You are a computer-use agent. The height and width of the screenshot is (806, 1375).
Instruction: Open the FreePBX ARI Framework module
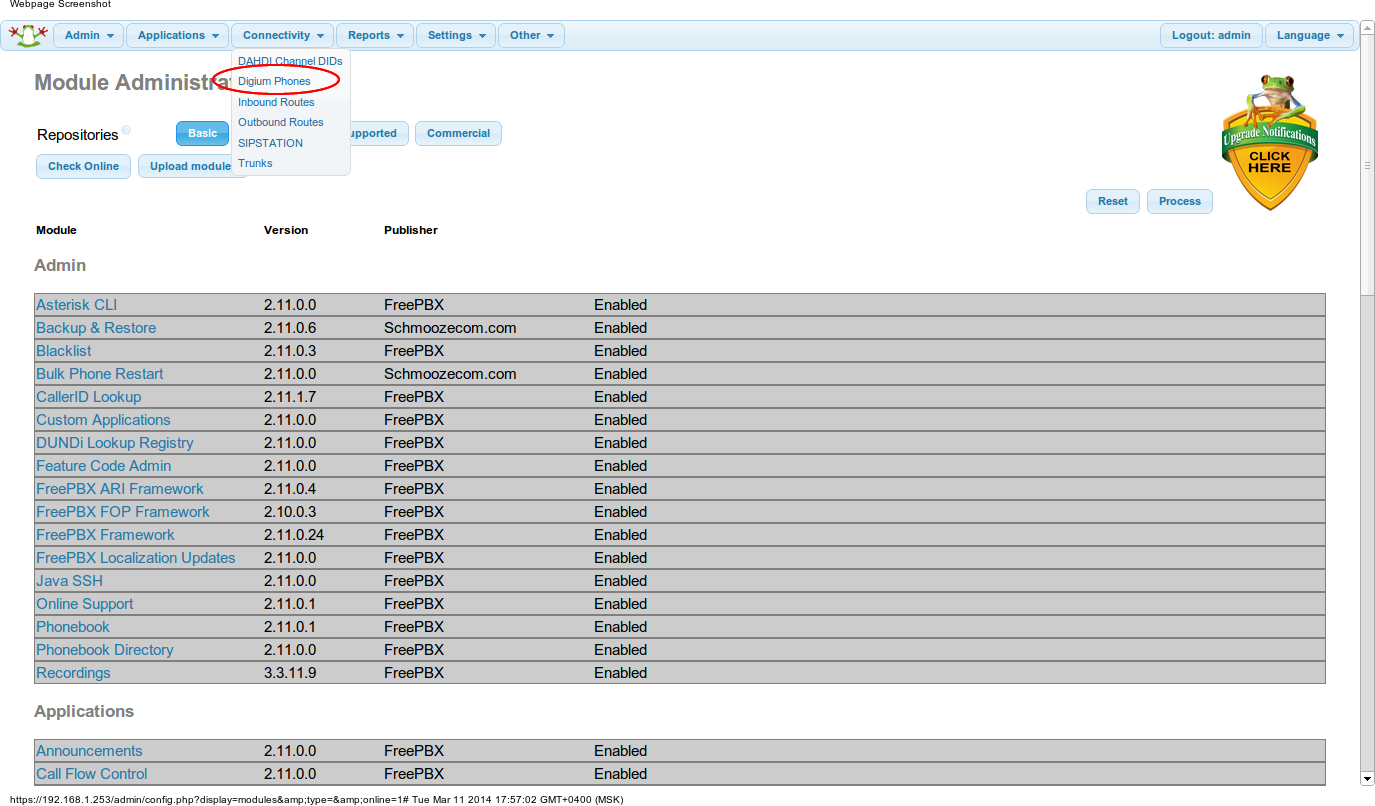tap(119, 489)
